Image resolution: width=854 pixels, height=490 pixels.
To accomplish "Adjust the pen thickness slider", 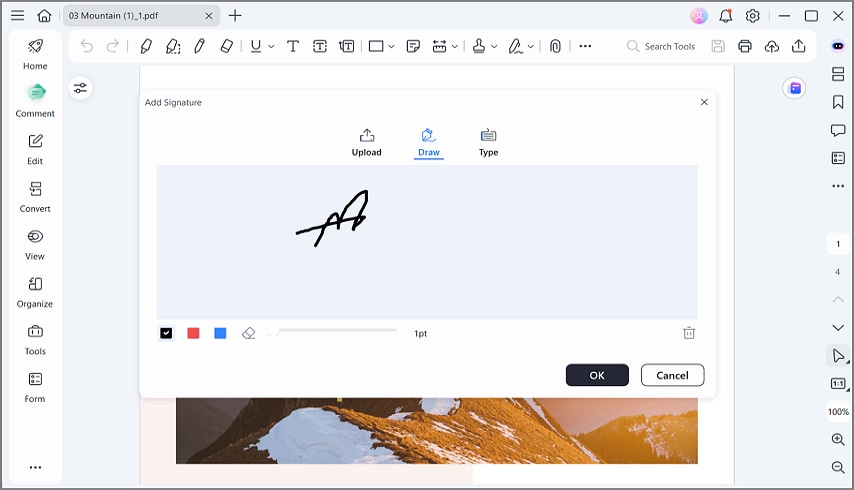I will (332, 330).
